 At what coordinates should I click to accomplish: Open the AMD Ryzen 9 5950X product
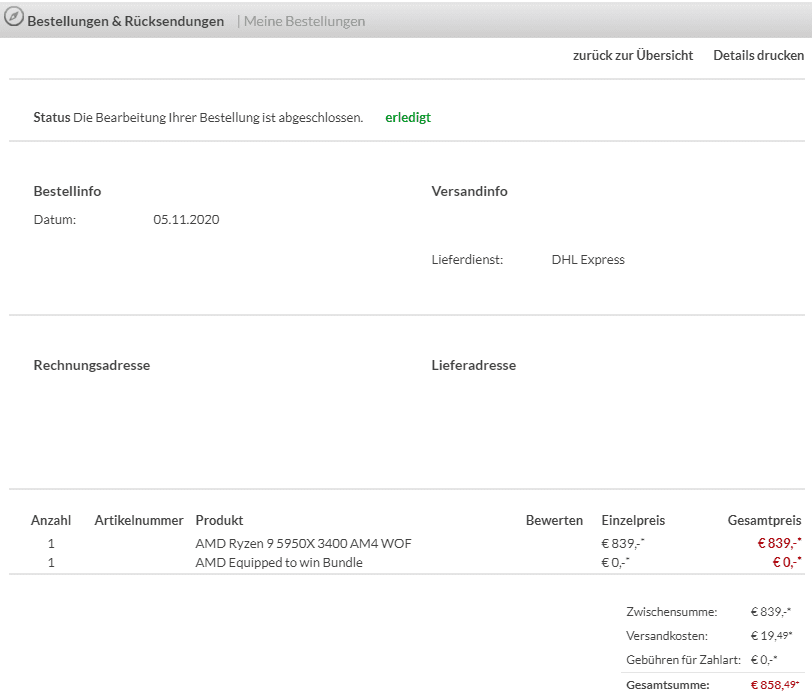tap(303, 544)
